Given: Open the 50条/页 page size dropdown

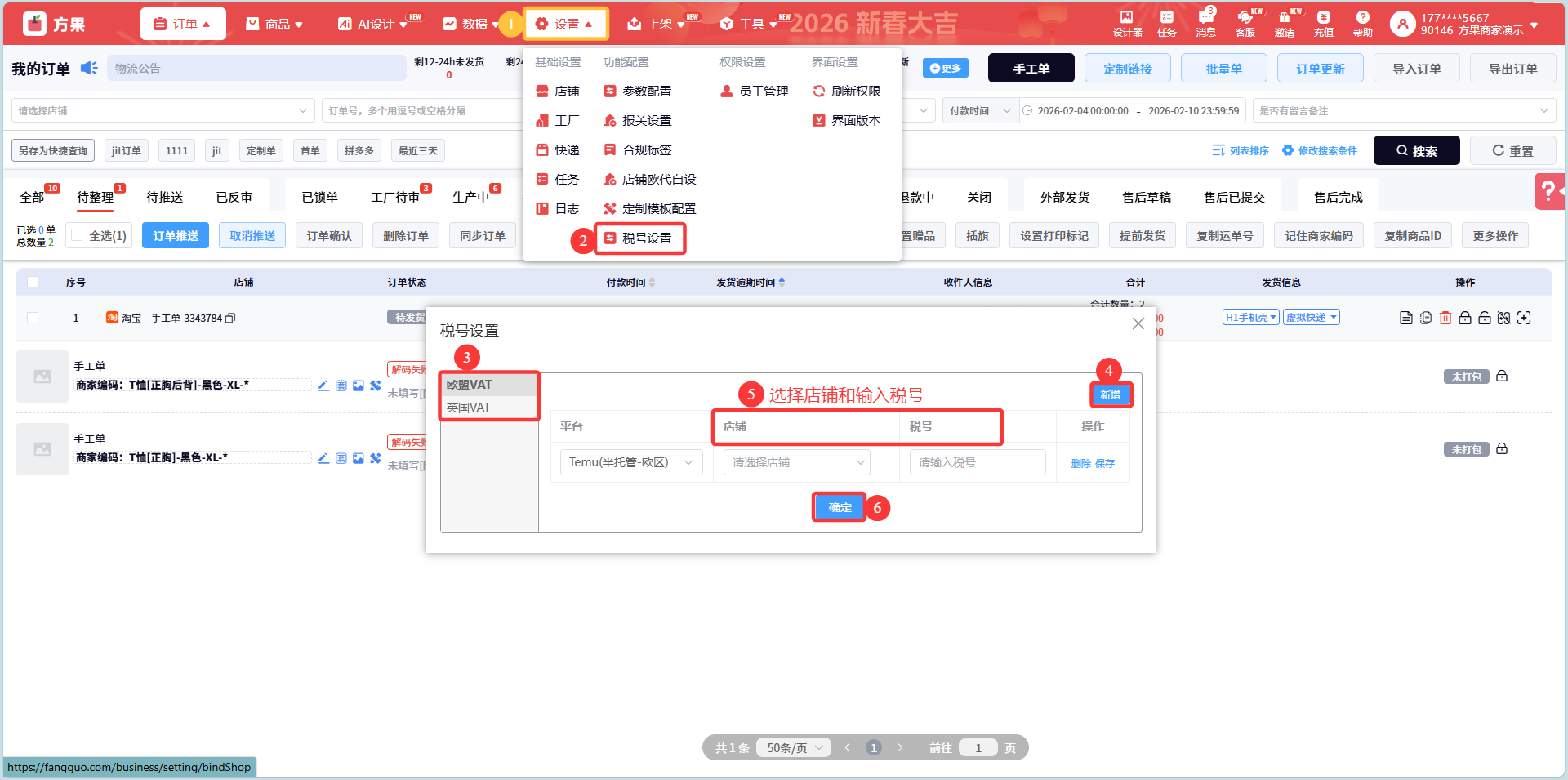Looking at the screenshot, I should [x=795, y=747].
